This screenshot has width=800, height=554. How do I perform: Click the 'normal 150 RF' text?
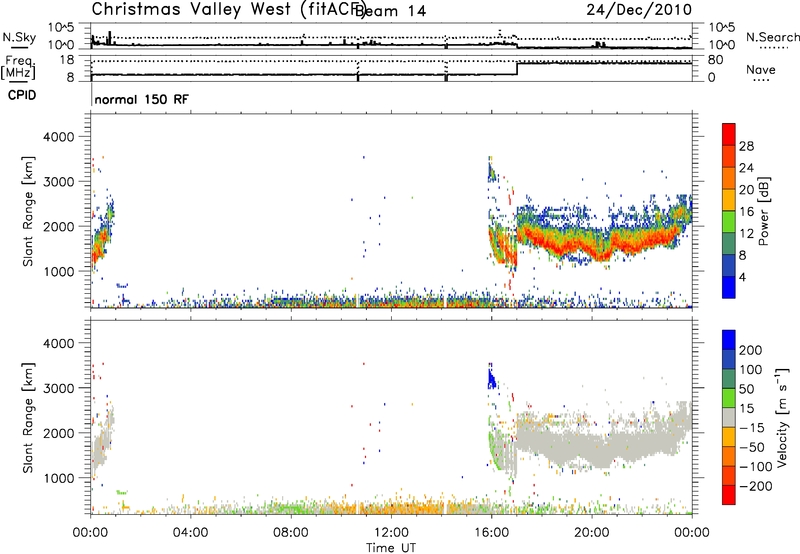tap(141, 99)
